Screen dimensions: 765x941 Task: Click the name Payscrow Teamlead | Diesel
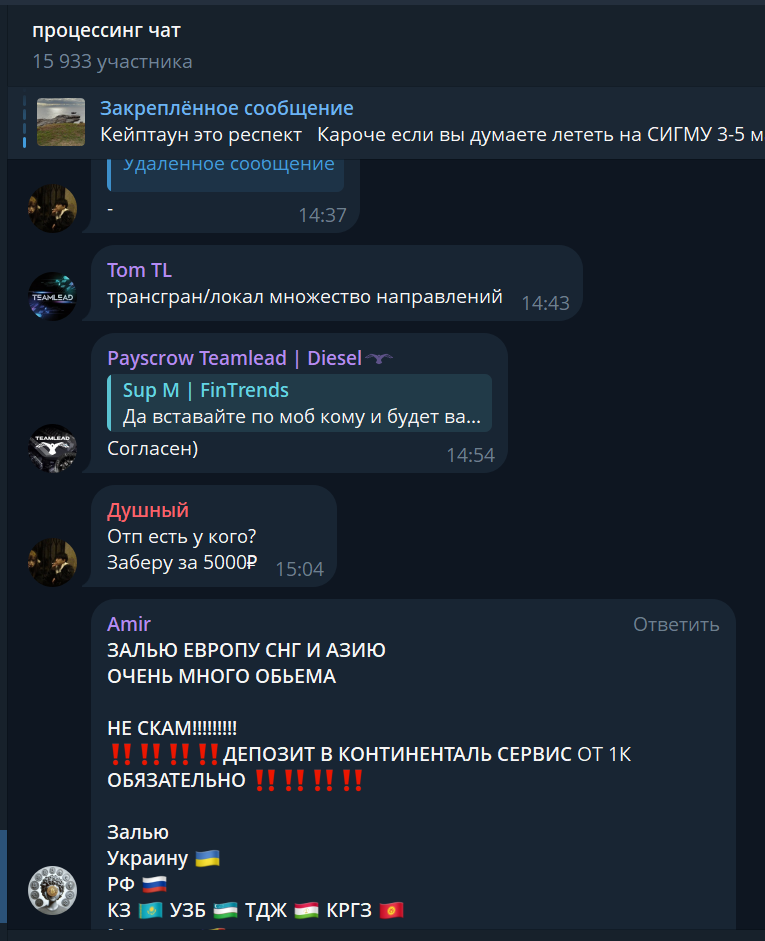(235, 358)
